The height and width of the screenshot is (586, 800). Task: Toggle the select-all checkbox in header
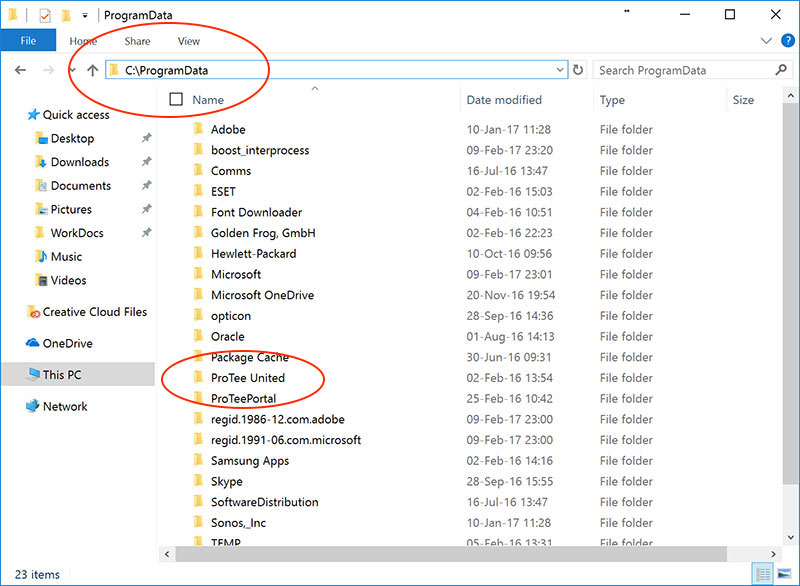[x=176, y=99]
